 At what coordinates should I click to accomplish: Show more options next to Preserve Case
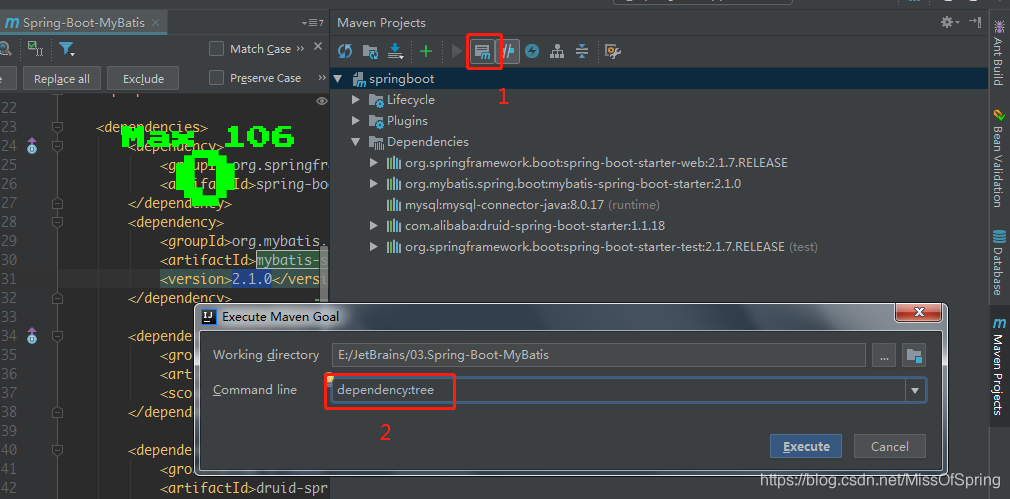click(x=322, y=78)
